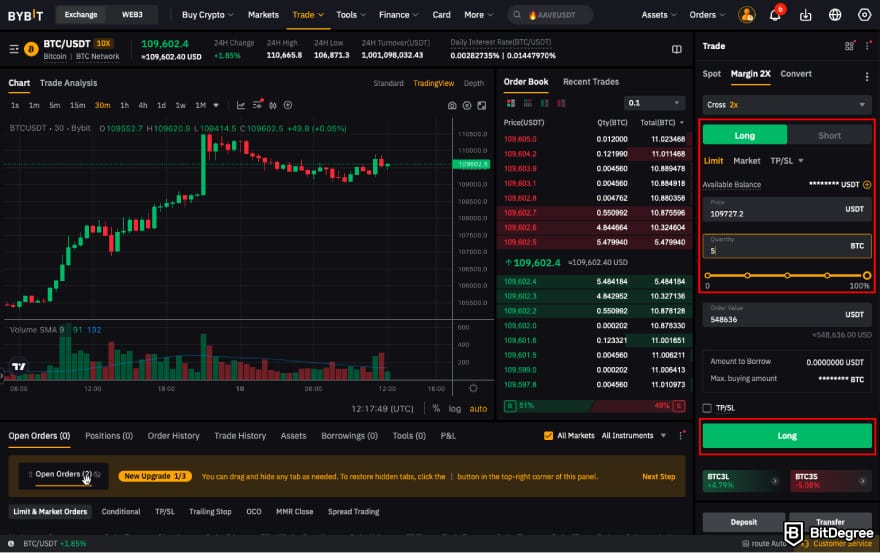The image size is (880, 553).
Task: Toggle log scale on chart
Action: (455, 409)
